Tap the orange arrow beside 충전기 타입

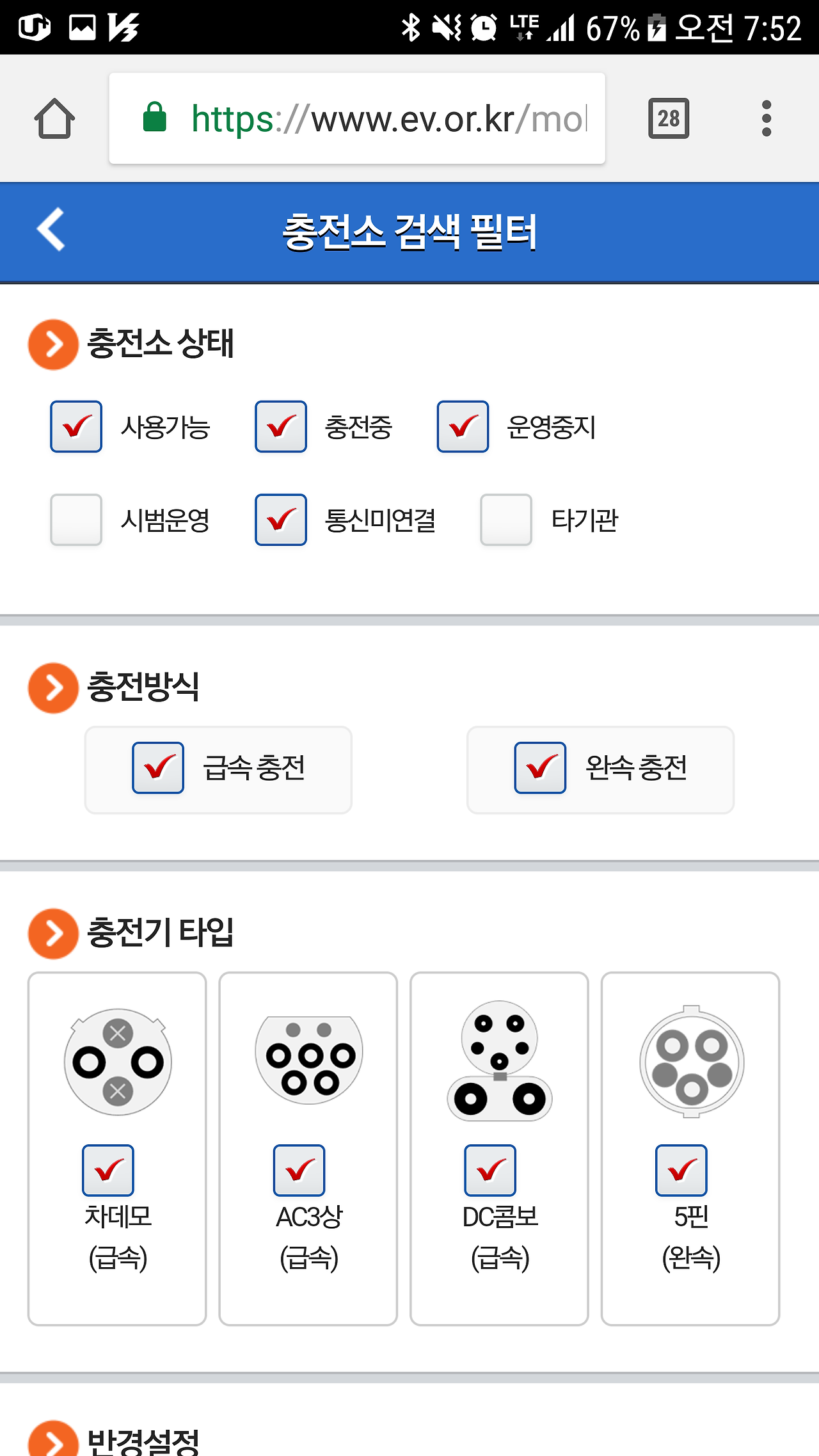53,934
